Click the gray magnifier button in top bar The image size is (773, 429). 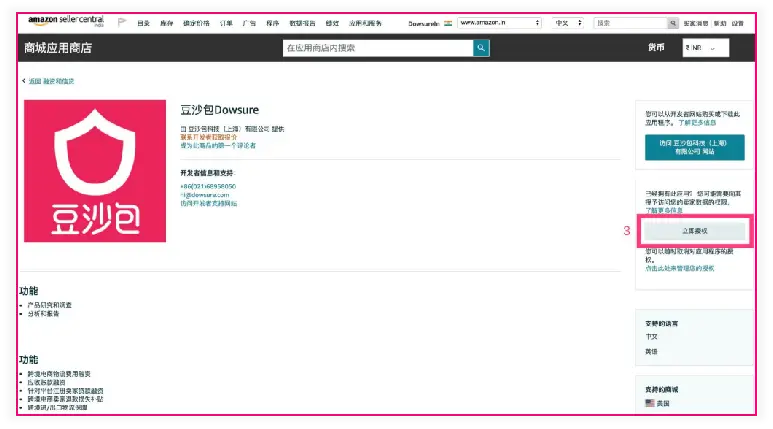[x=673, y=23]
